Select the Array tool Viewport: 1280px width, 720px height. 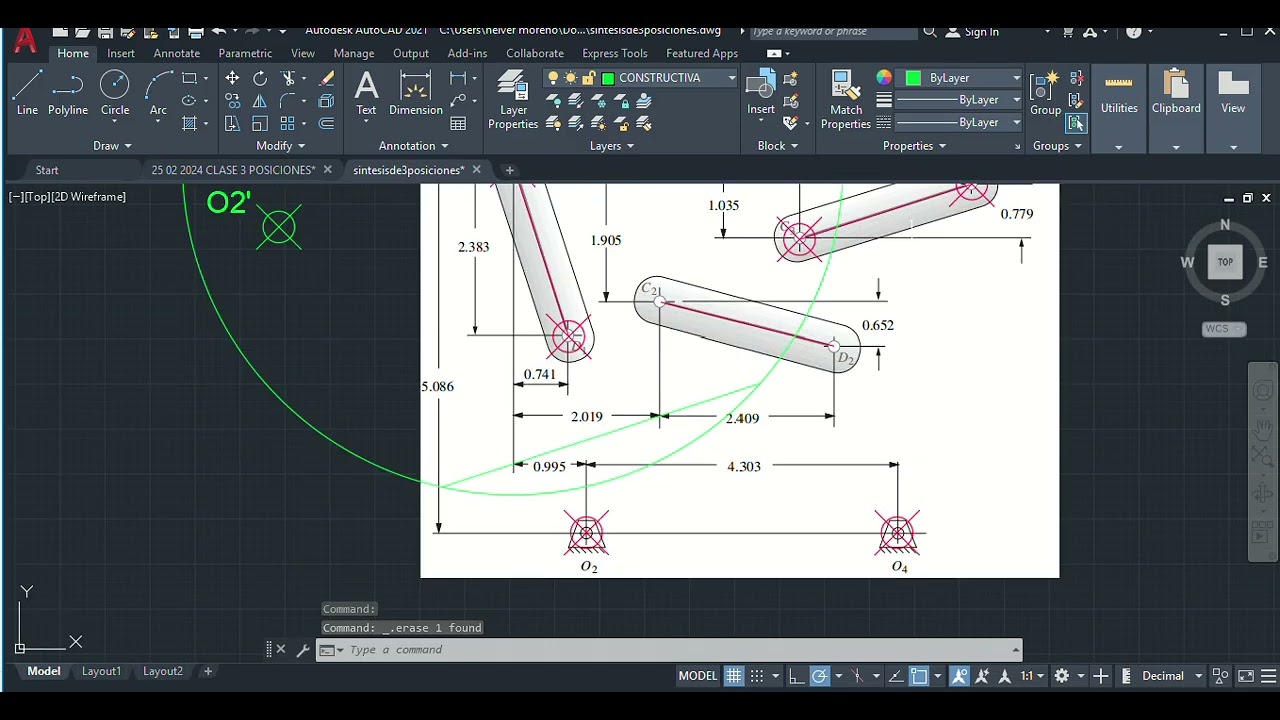[x=288, y=124]
